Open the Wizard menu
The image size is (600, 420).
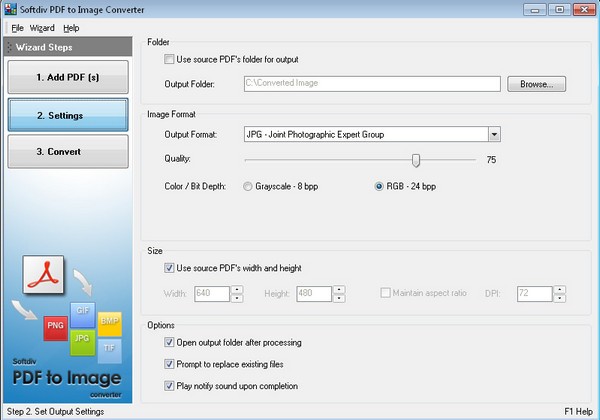click(42, 28)
